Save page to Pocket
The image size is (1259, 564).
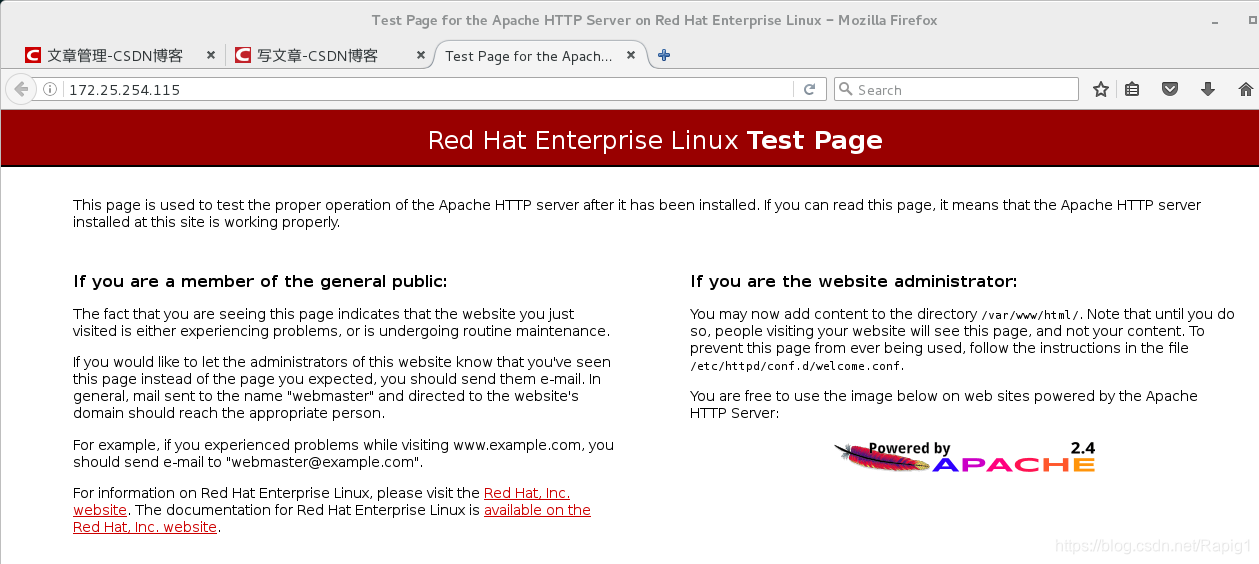click(1170, 89)
